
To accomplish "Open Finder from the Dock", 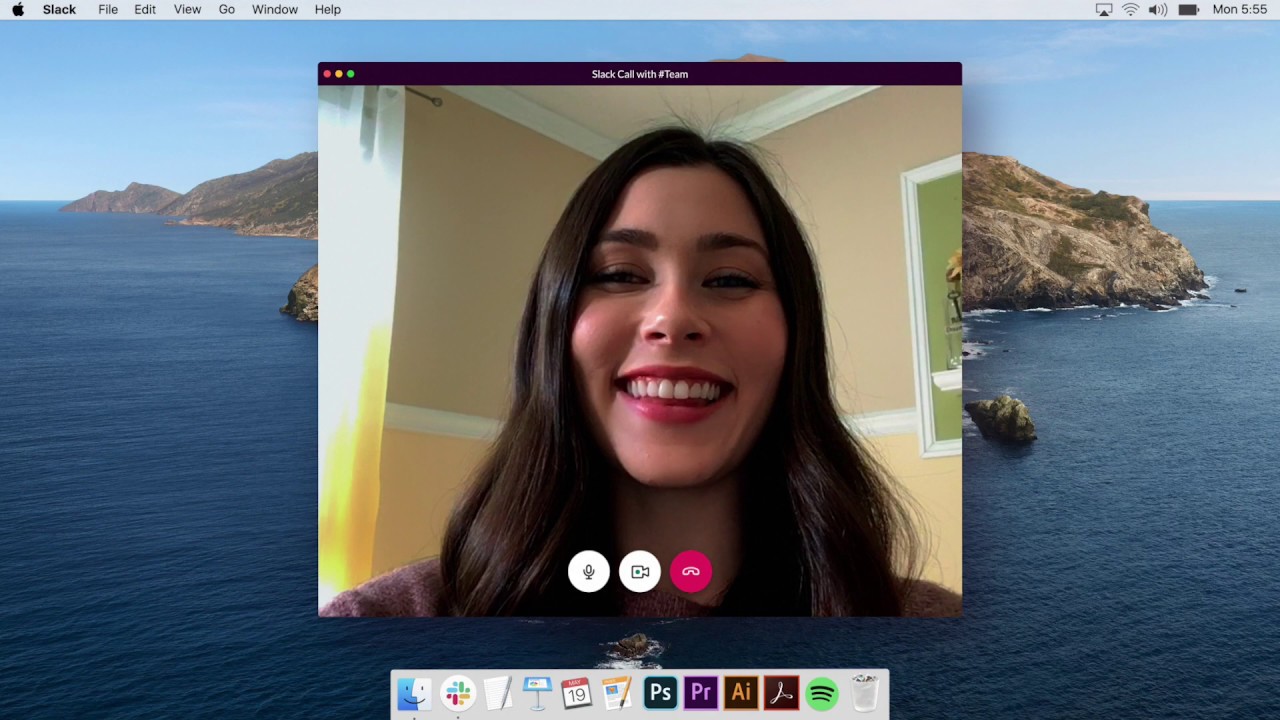I will click(x=413, y=692).
